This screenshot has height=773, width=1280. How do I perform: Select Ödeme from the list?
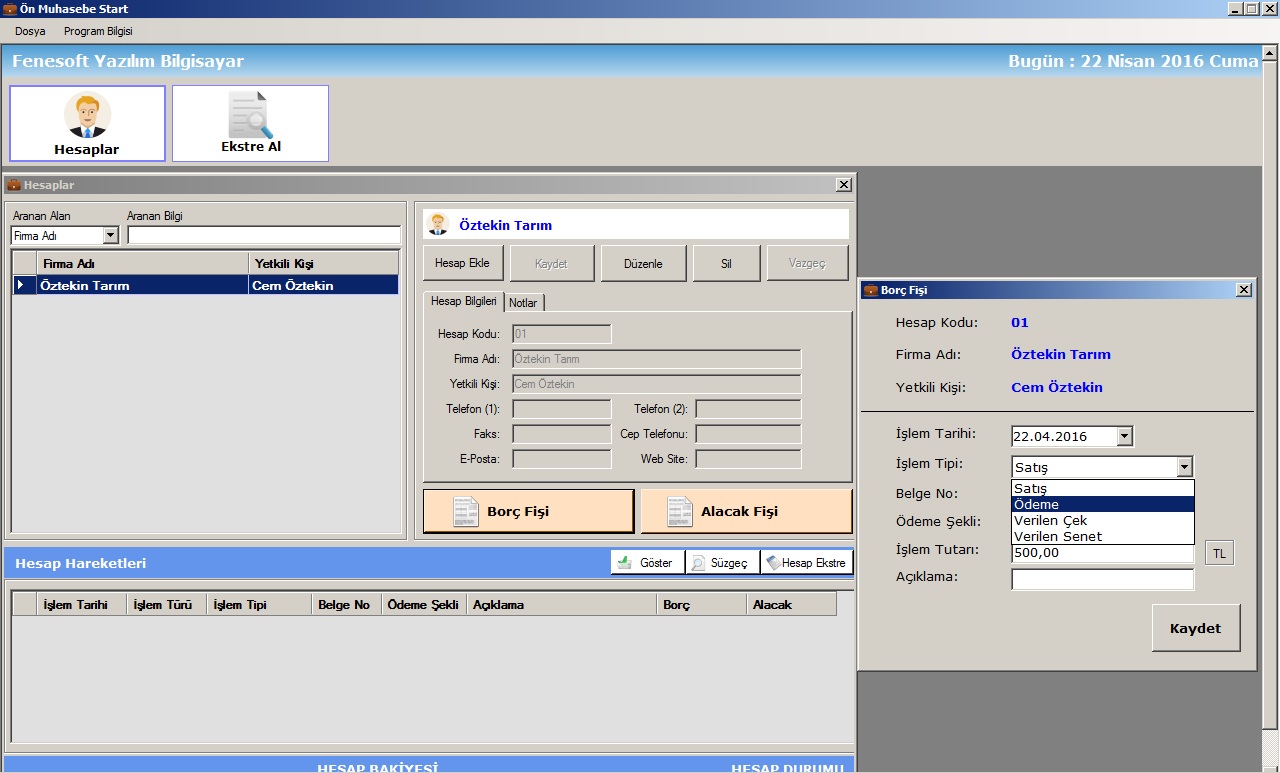1102,504
